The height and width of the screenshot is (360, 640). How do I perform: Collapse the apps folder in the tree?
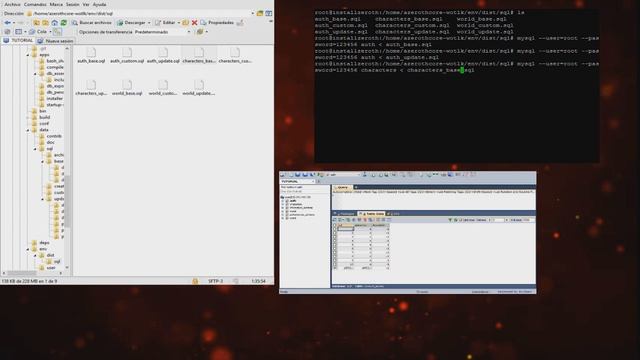tap(28, 55)
